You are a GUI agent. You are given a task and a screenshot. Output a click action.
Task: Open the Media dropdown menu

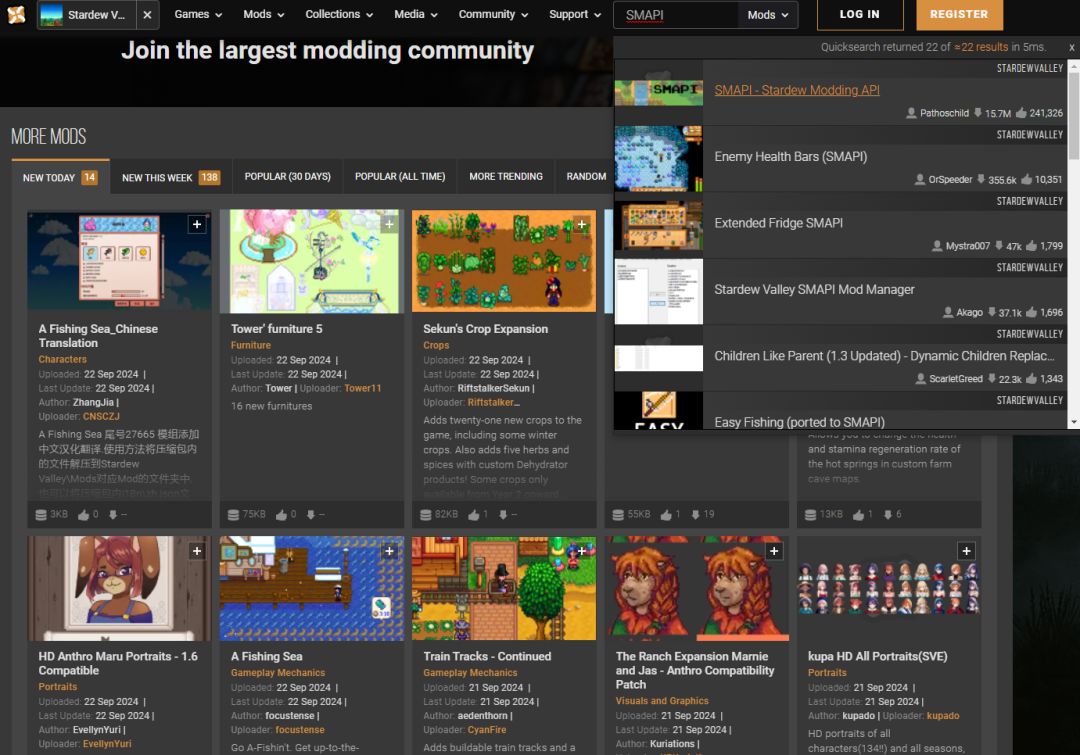pyautogui.click(x=415, y=14)
